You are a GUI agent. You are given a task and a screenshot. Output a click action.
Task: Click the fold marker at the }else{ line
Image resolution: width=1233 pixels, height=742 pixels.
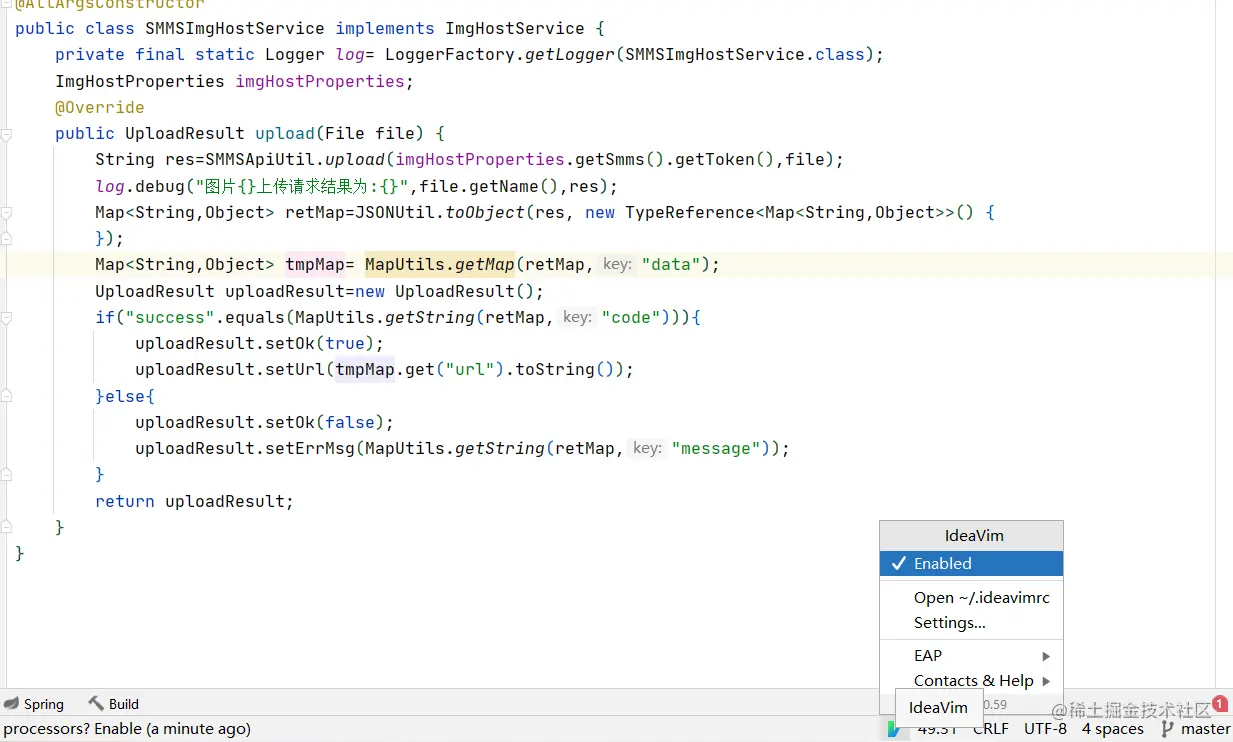click(x=6, y=396)
